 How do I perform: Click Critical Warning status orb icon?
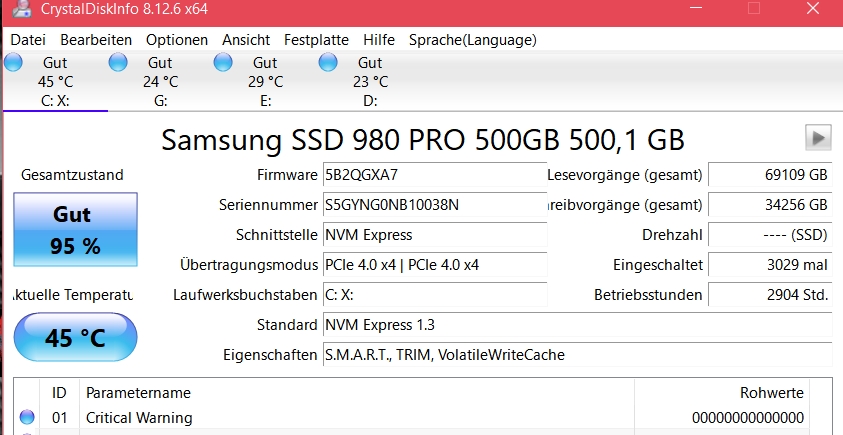(x=27, y=417)
